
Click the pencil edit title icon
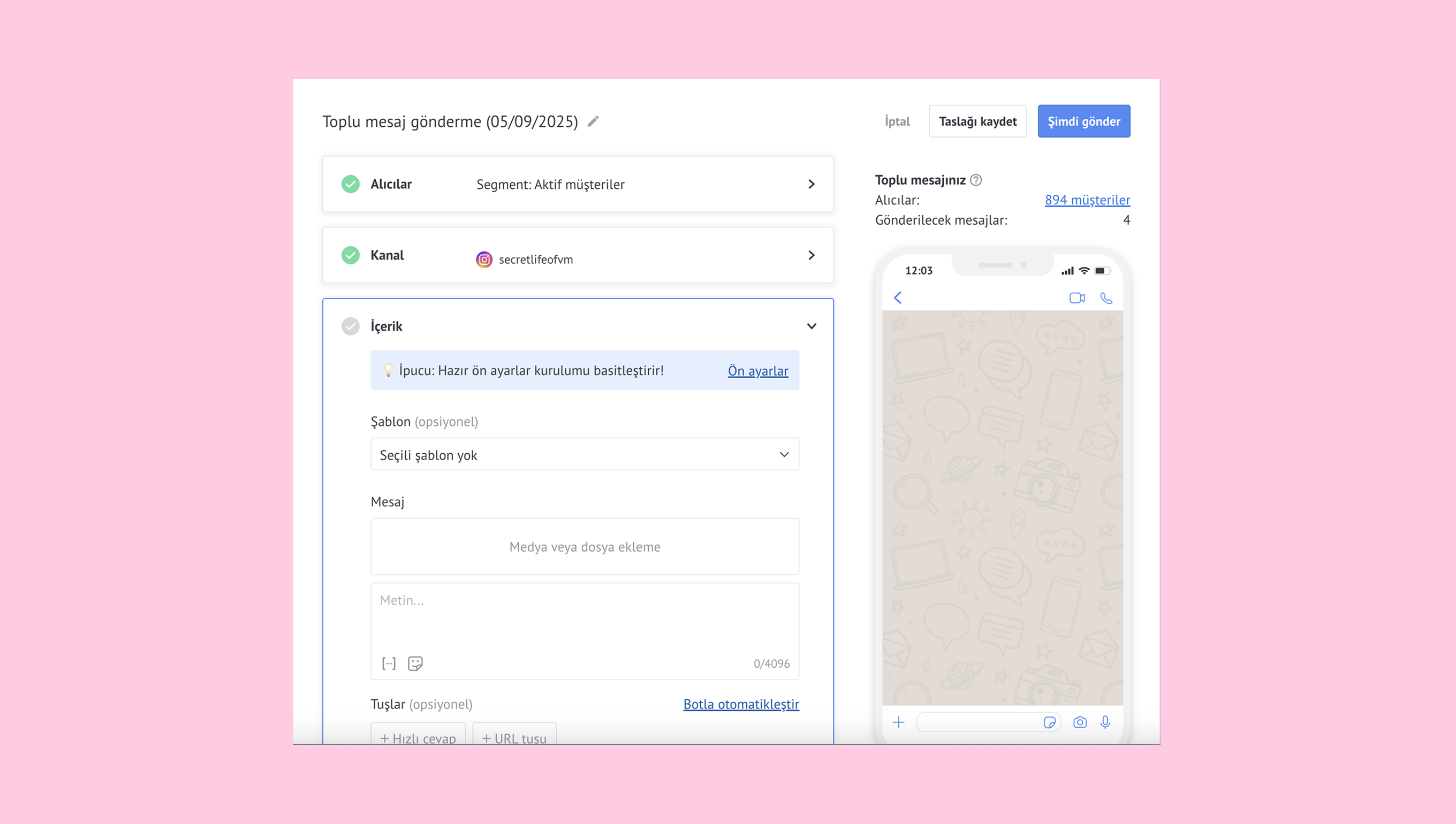(x=593, y=121)
